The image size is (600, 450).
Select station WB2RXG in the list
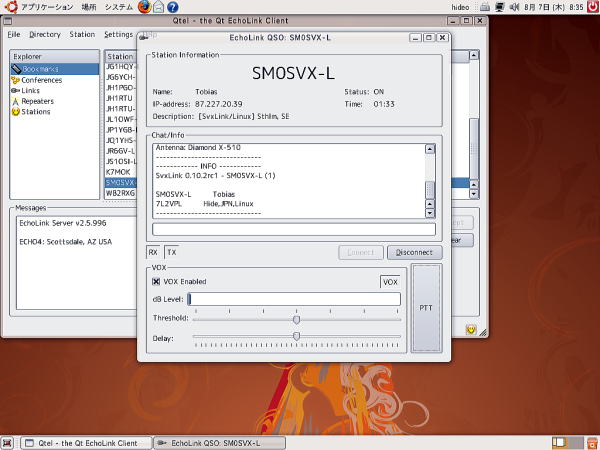click(x=120, y=193)
